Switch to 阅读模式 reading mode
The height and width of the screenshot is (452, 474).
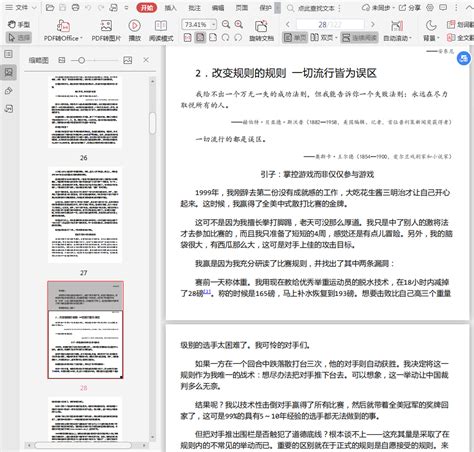[161, 30]
